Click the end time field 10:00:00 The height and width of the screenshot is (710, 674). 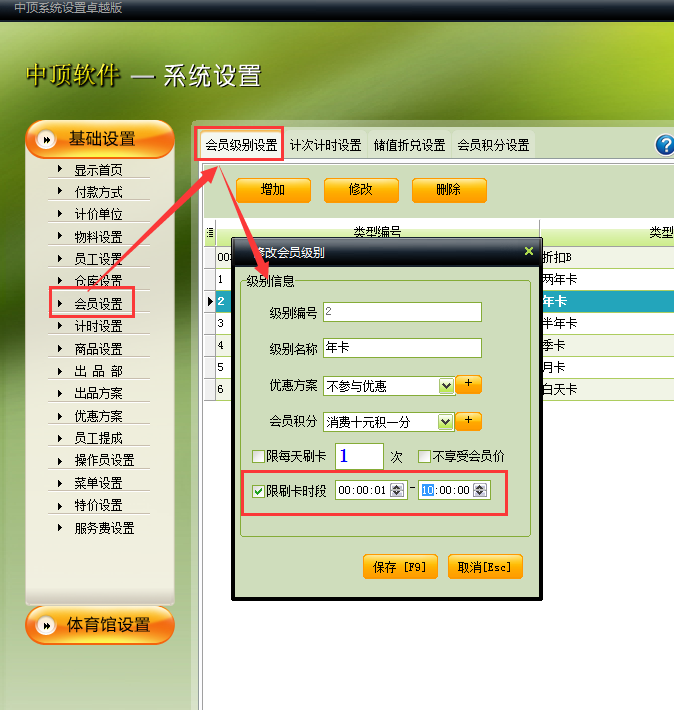click(454, 490)
